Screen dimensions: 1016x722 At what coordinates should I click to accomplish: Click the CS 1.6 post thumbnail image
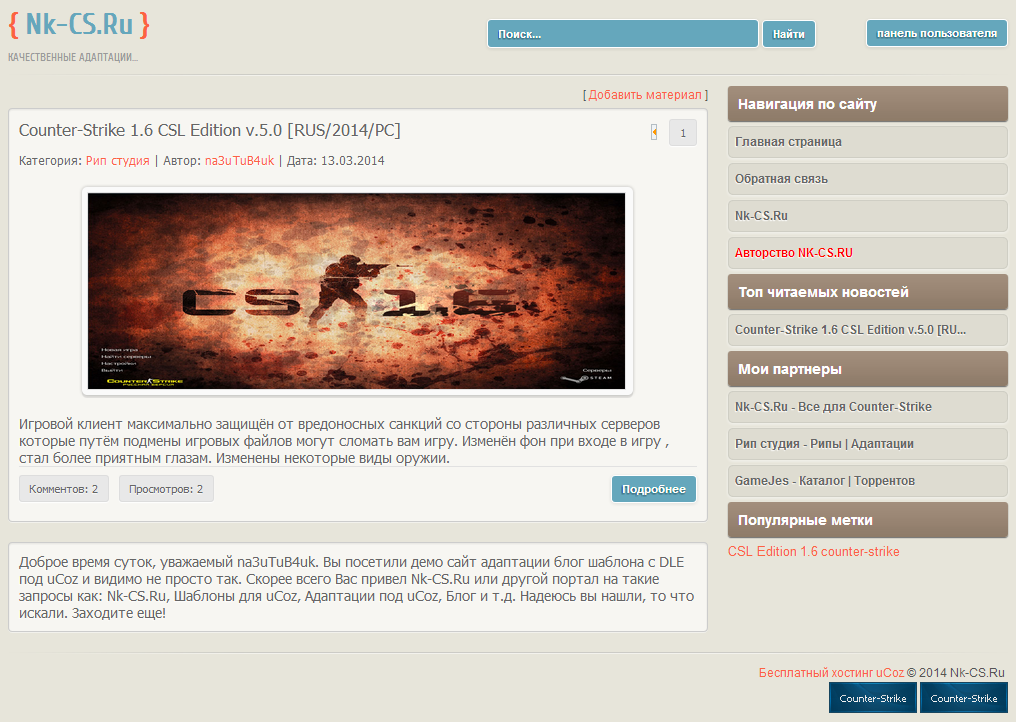click(356, 291)
